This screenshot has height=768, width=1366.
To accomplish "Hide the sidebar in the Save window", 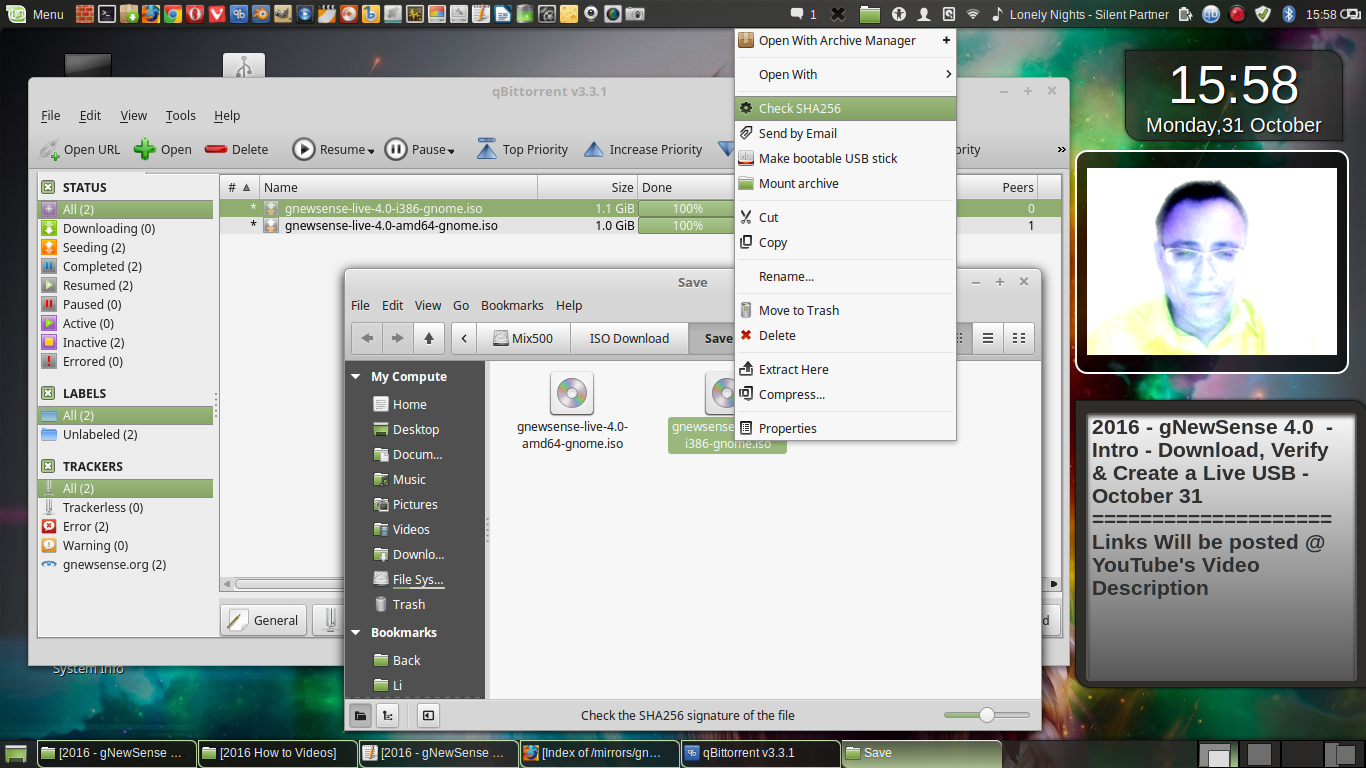I will (x=428, y=715).
